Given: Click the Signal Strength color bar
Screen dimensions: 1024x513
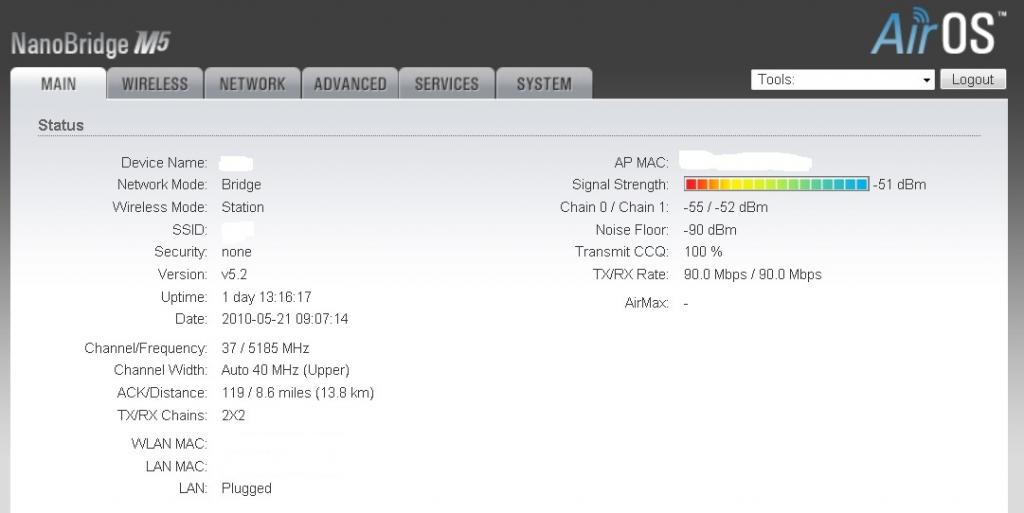Looking at the screenshot, I should coord(776,185).
